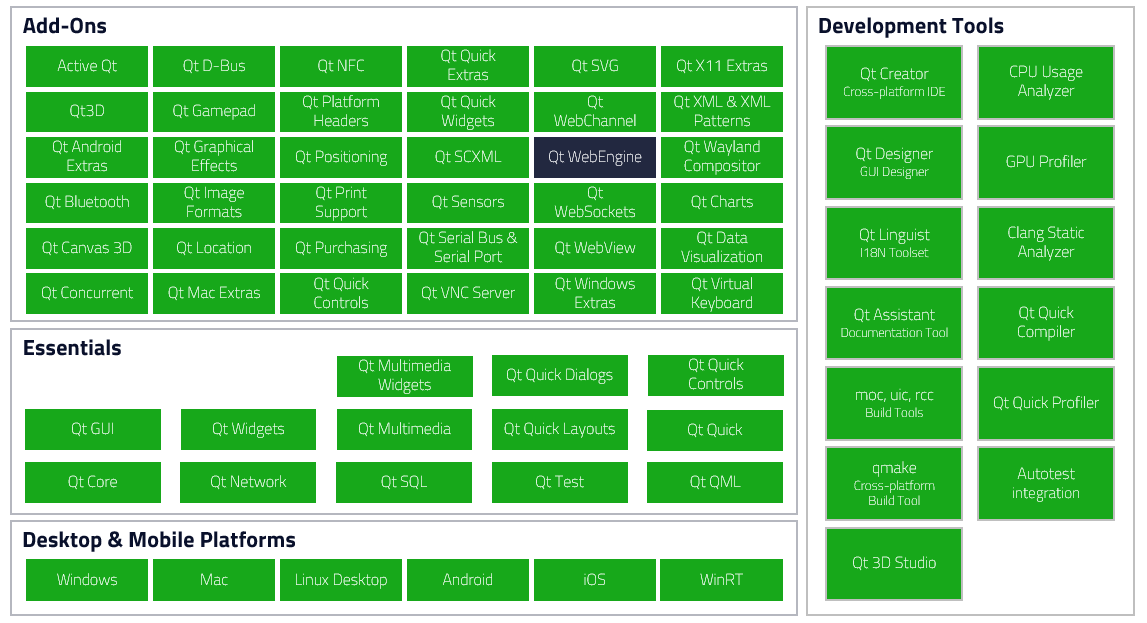Select the Qt GUI essential
Image resolution: width=1147 pixels, height=623 pixels.
coord(93,429)
